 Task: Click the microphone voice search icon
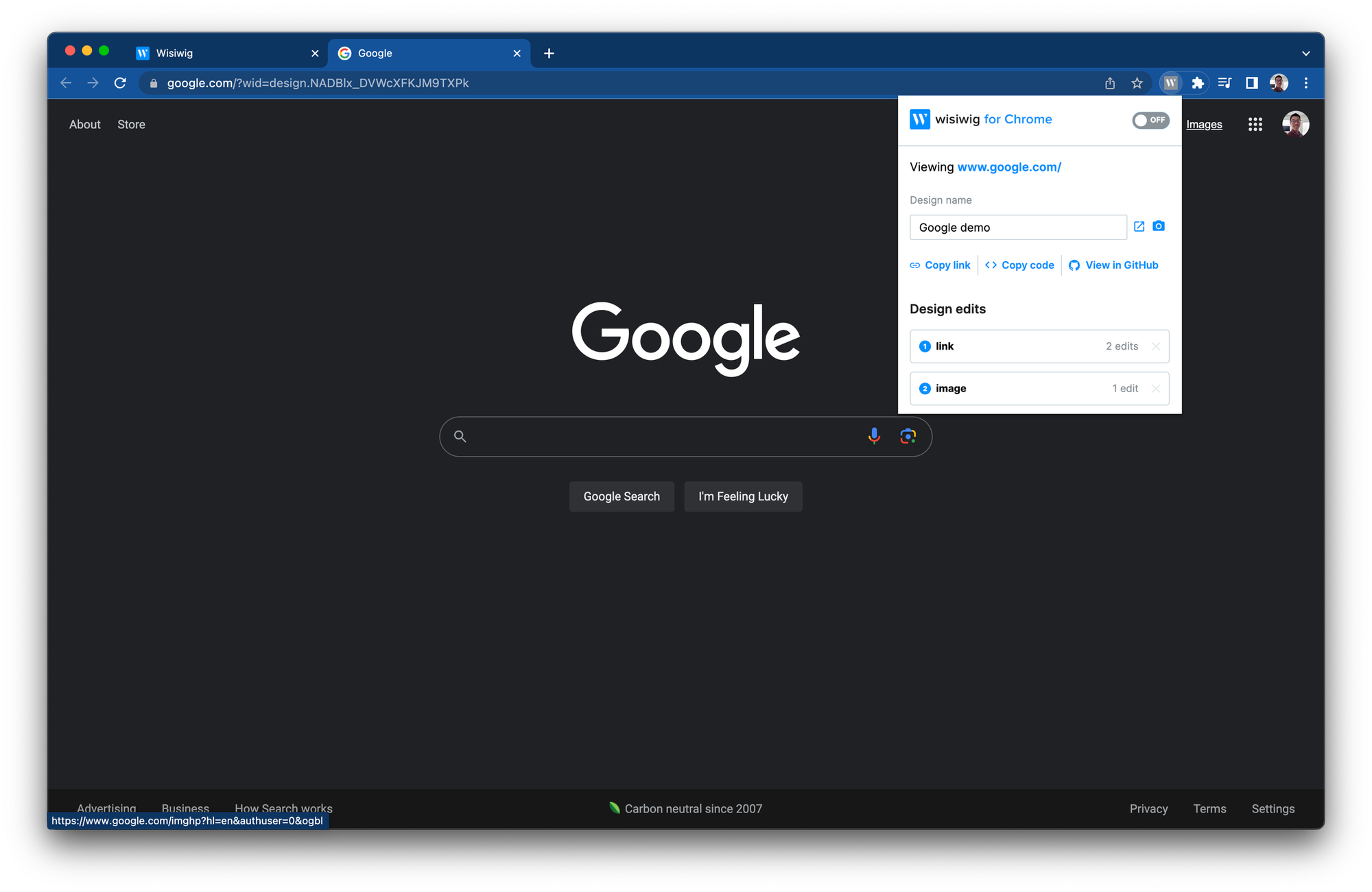pos(874,436)
